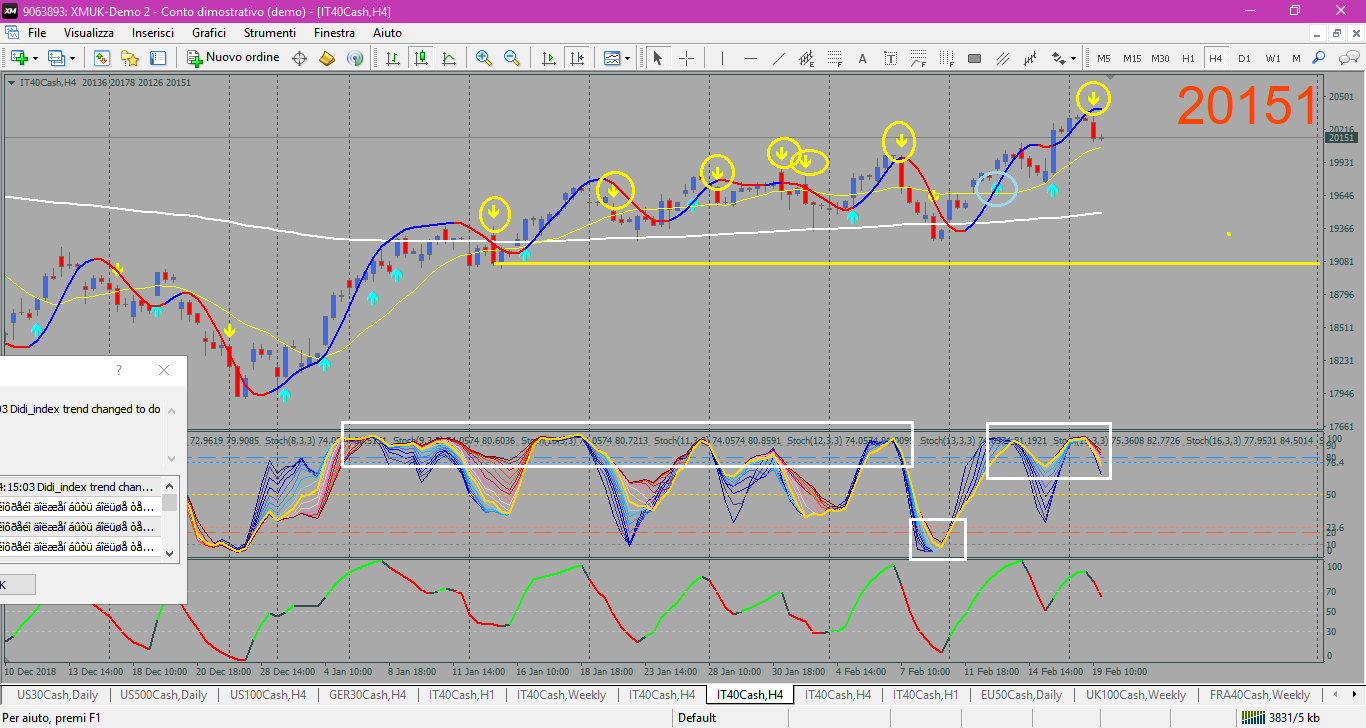This screenshot has width=1366, height=728.
Task: Open the Profiles icon in the toolbar
Action: pos(57,58)
